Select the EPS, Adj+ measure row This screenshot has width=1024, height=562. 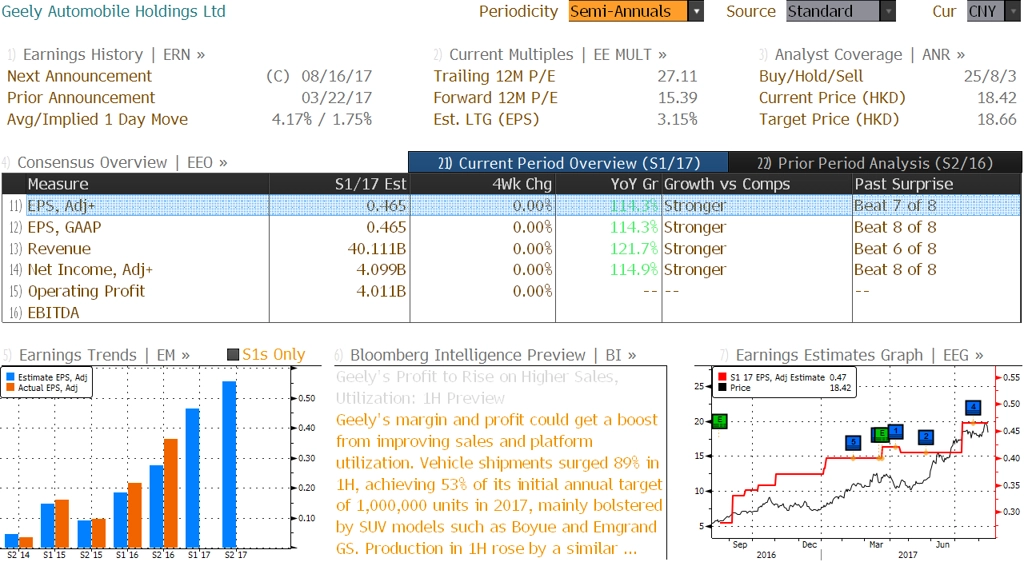click(x=511, y=206)
